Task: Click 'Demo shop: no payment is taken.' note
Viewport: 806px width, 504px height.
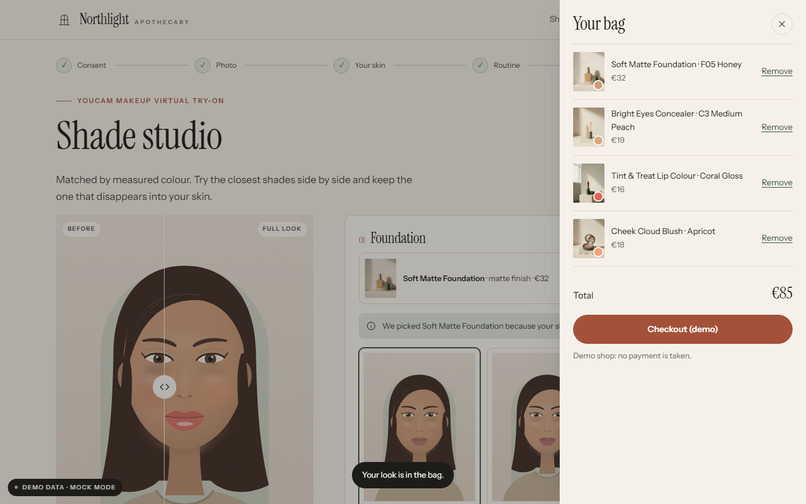Action: point(632,356)
